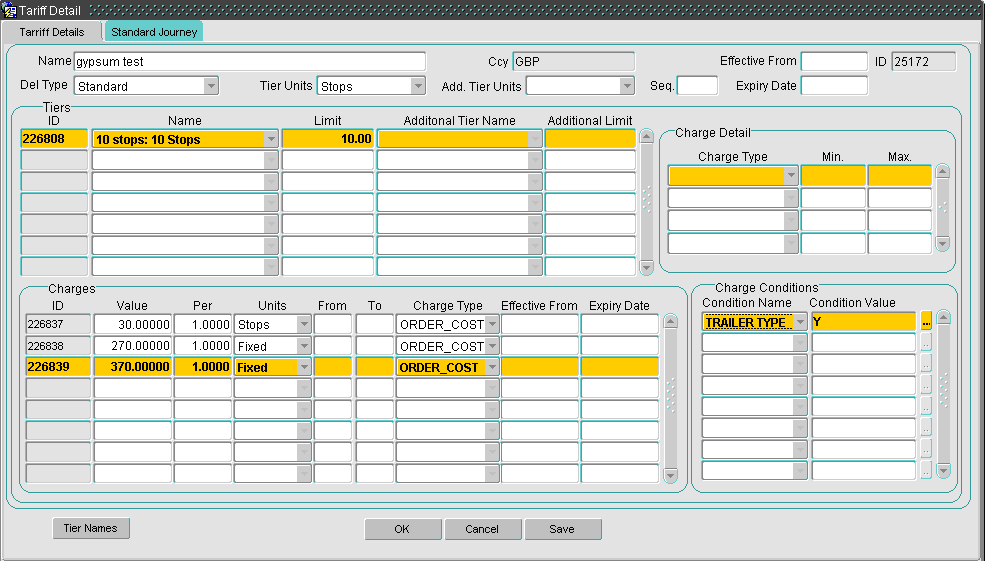985x561 pixels.
Task: Click ellipsis lookup button in second condition row
Action: (x=926, y=343)
